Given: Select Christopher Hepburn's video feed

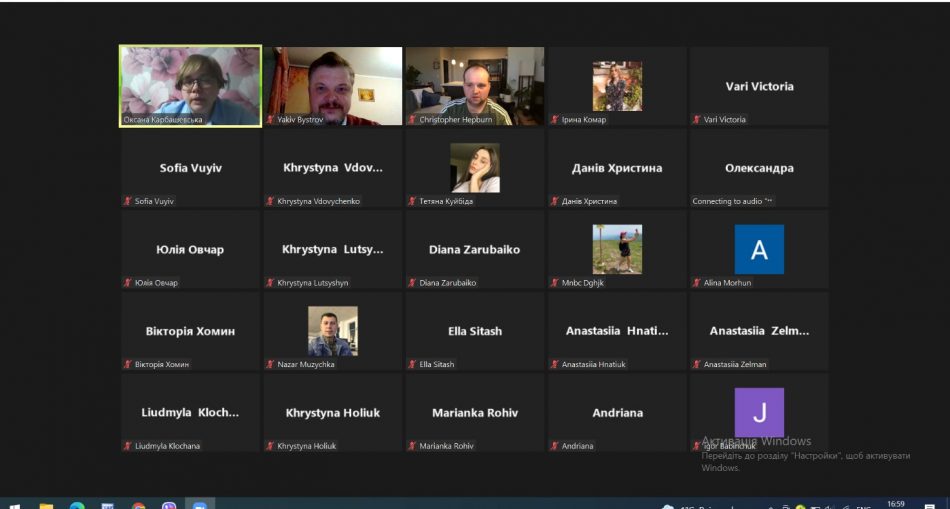Looking at the screenshot, I should coord(475,86).
